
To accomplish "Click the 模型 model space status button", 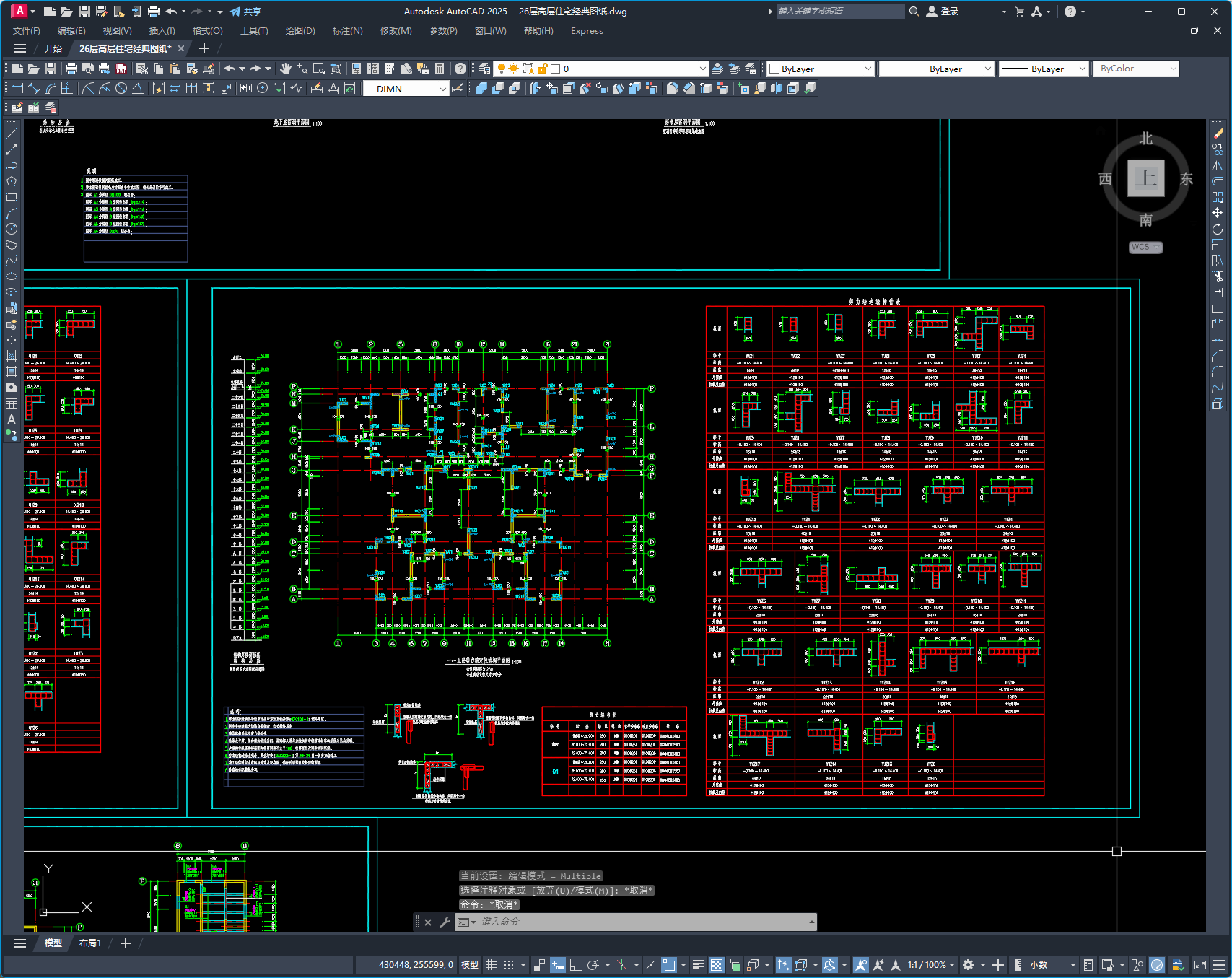I will pos(470,965).
